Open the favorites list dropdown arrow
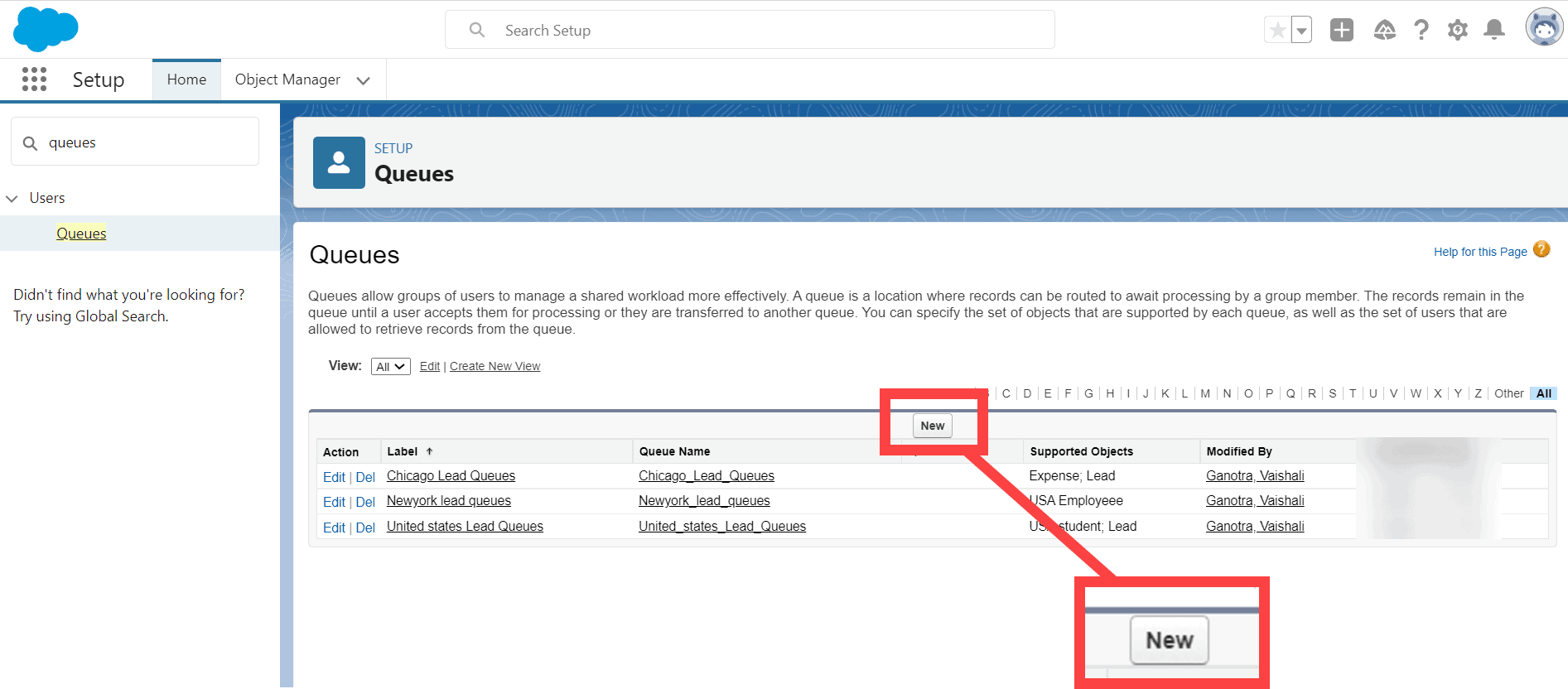1568x689 pixels. (x=1301, y=31)
